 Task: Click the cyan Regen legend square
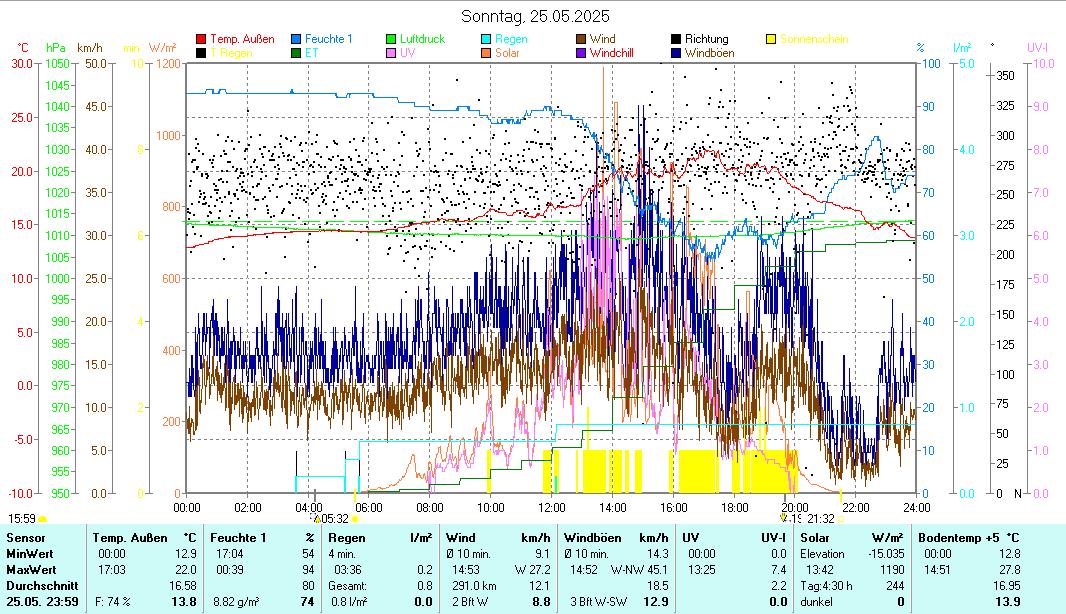486,40
